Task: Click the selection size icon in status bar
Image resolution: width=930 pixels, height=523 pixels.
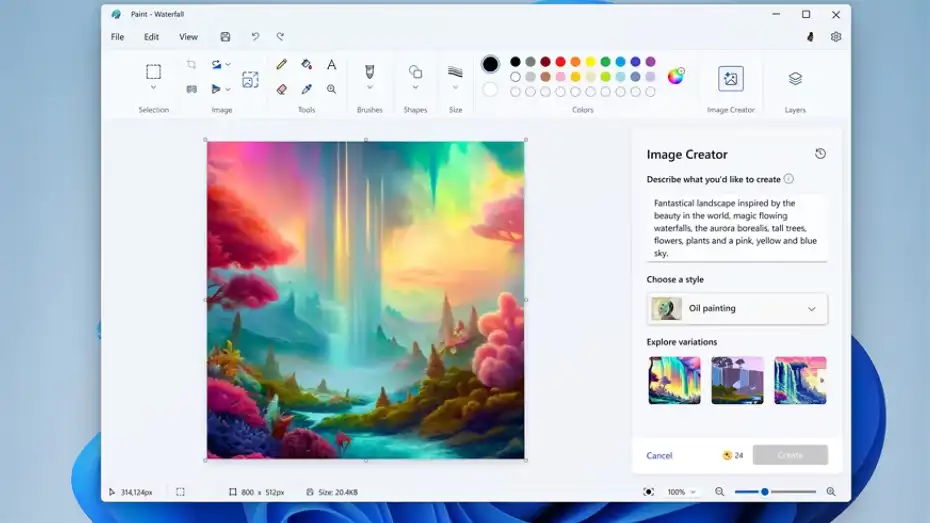Action: [180, 492]
